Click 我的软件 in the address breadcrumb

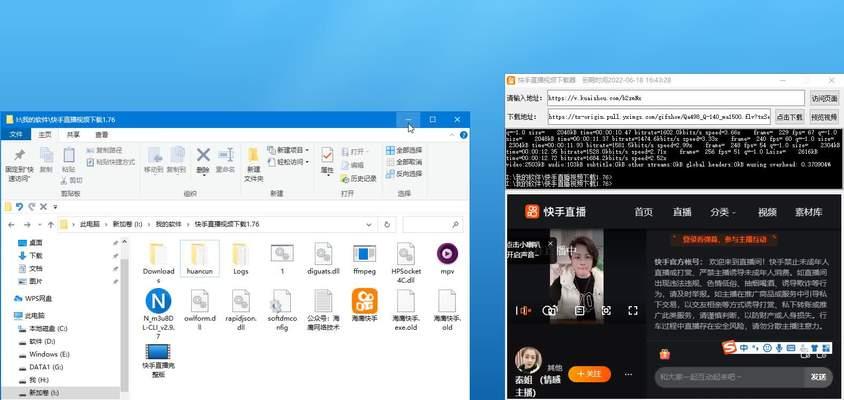point(167,224)
